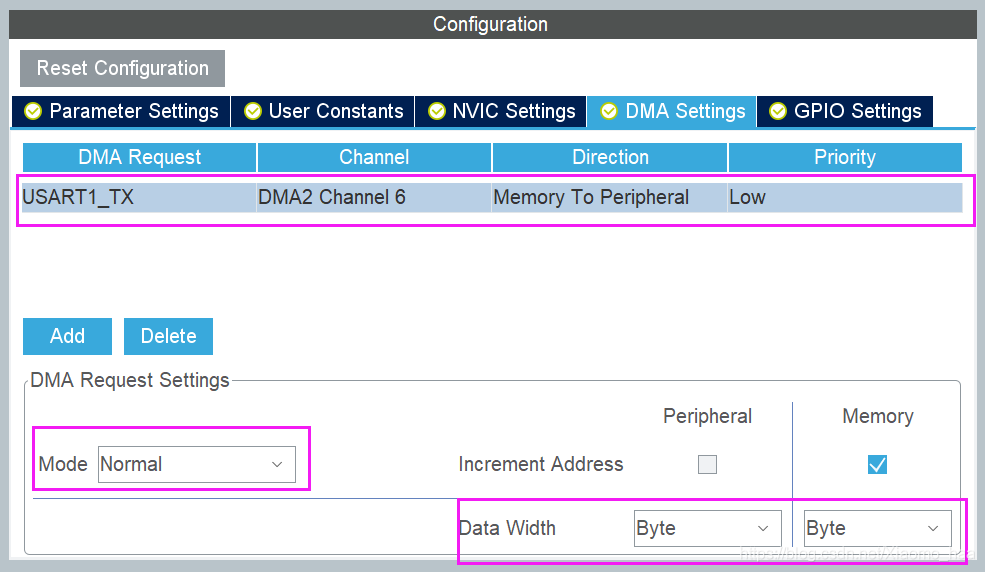Switch to the Parameter Settings tab
Viewport: 985px width, 572px height.
(x=121, y=111)
